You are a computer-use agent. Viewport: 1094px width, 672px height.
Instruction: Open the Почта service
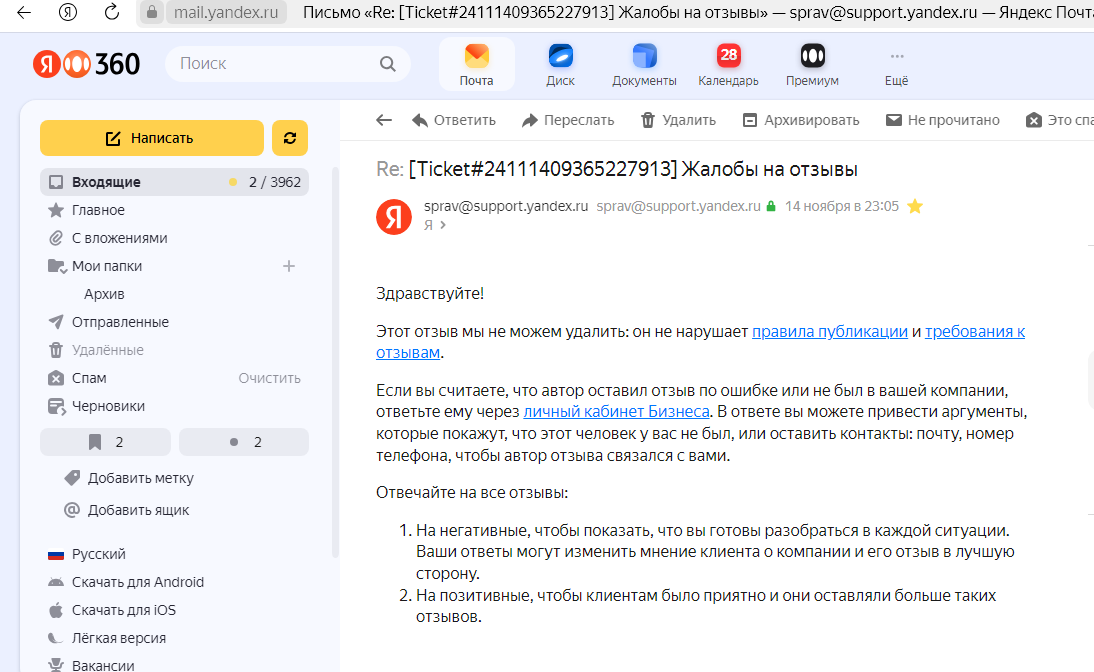[x=477, y=64]
